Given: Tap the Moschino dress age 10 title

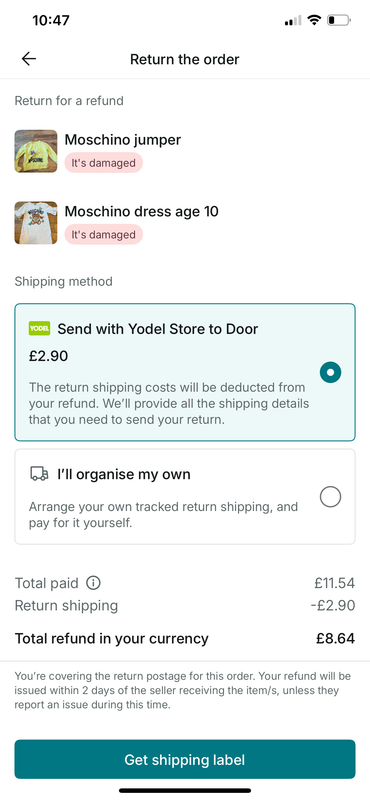Looking at the screenshot, I should [x=141, y=211].
